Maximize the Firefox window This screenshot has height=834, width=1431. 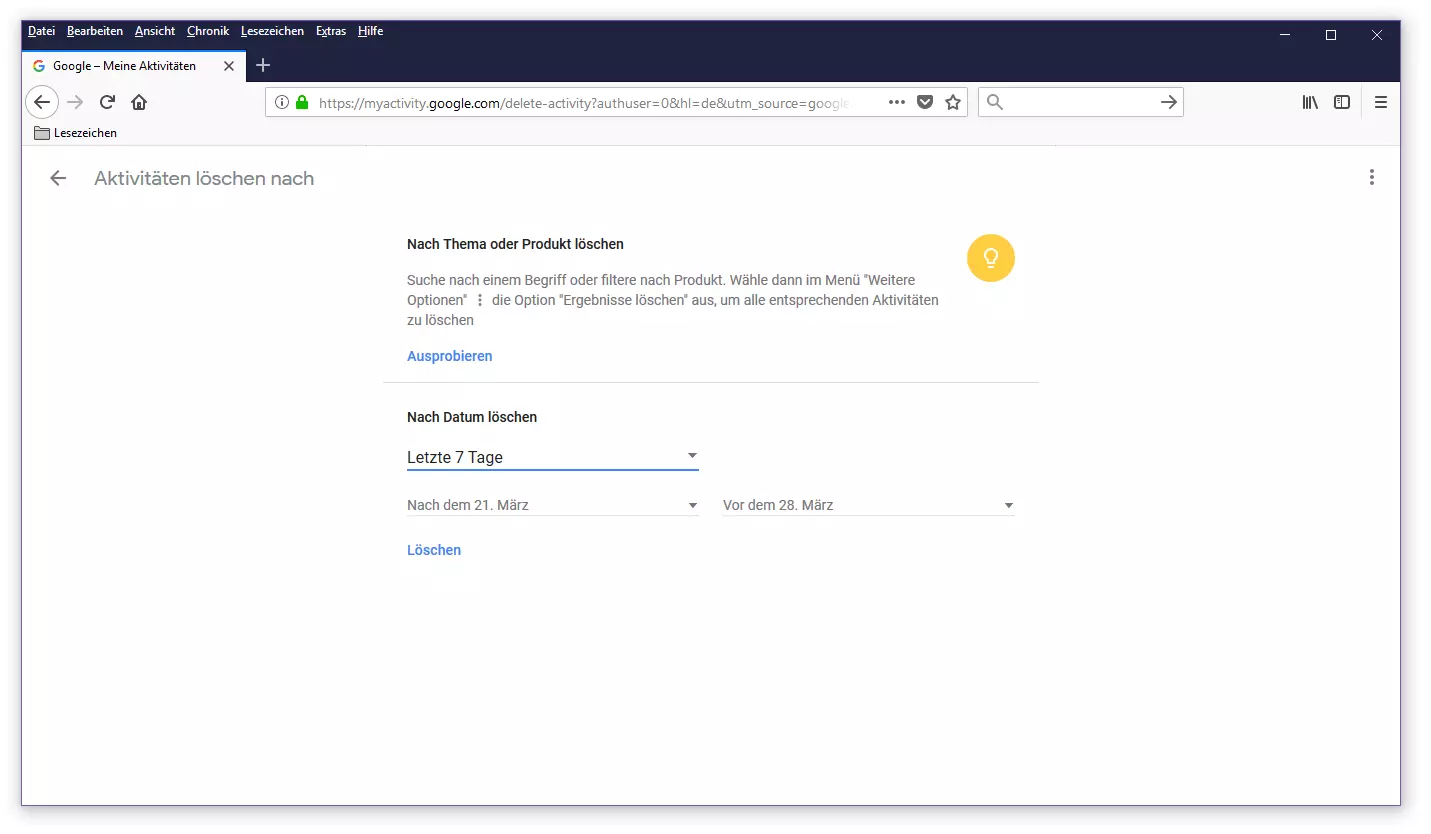coord(1331,35)
